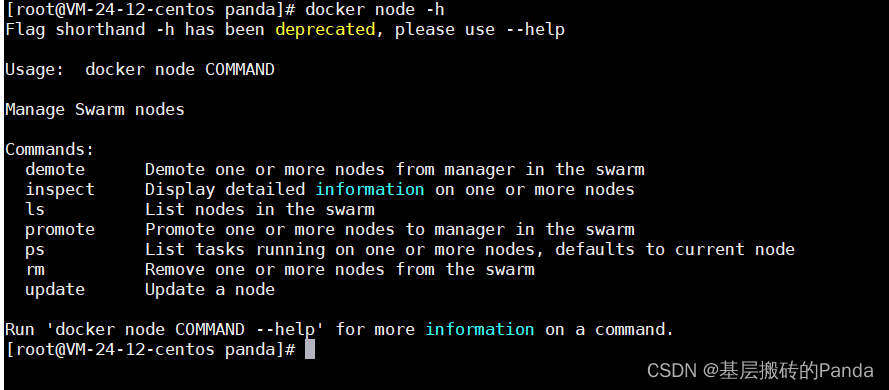Image resolution: width=889 pixels, height=390 pixels.
Task: Click the '--help' text in deprecation notice
Action: (x=535, y=30)
